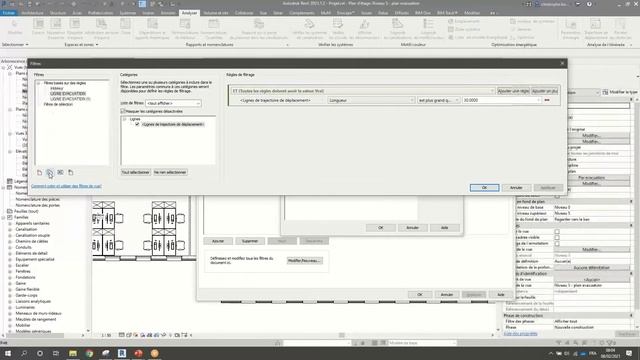Click the New filter icon in Filtres dialog
Viewport: 640px width, 360px height.
click(x=40, y=173)
